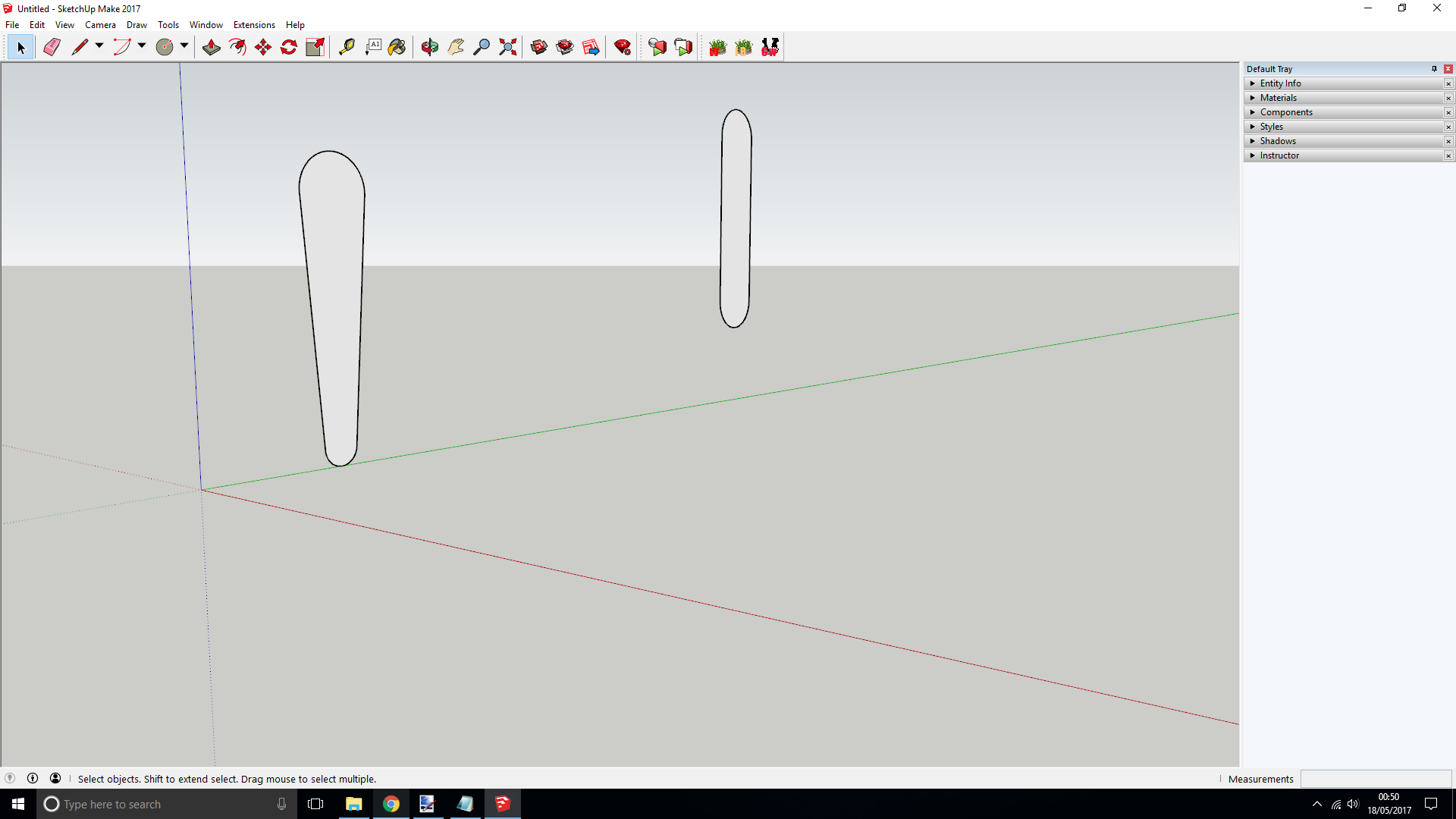Expand the Materials panel
The image size is (1456, 819).
coord(1278,98)
